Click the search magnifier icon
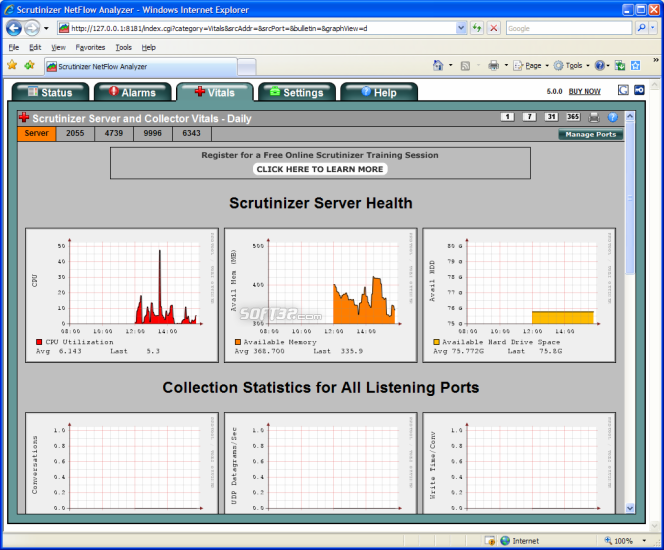Image resolution: width=664 pixels, height=550 pixels. point(642,28)
